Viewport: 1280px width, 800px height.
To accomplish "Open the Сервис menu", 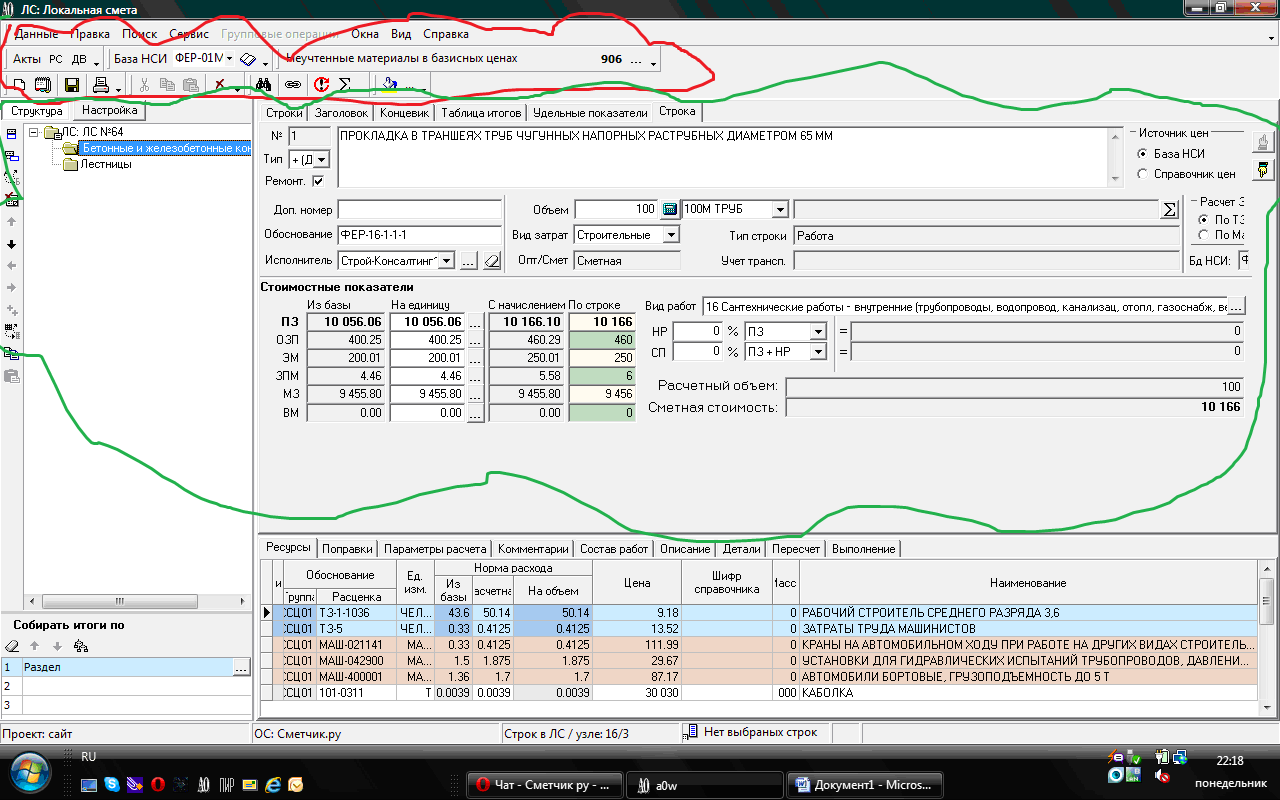I will [189, 34].
